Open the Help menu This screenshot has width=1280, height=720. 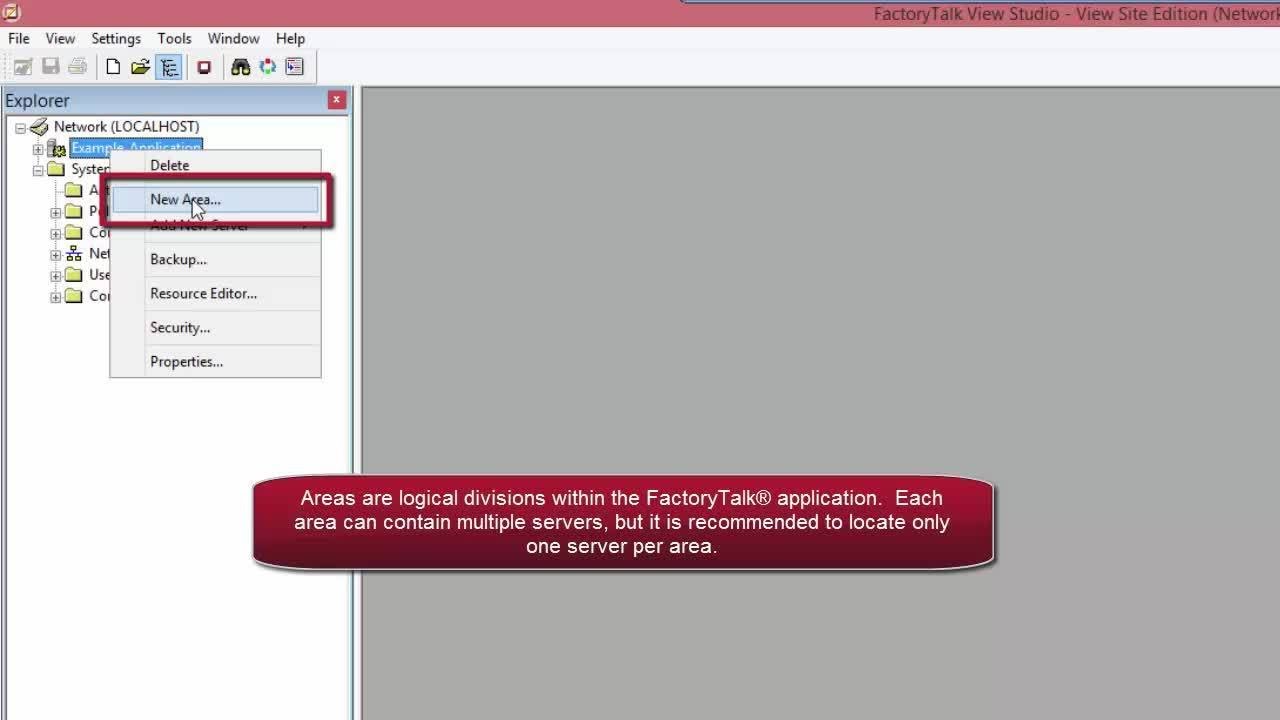[290, 38]
